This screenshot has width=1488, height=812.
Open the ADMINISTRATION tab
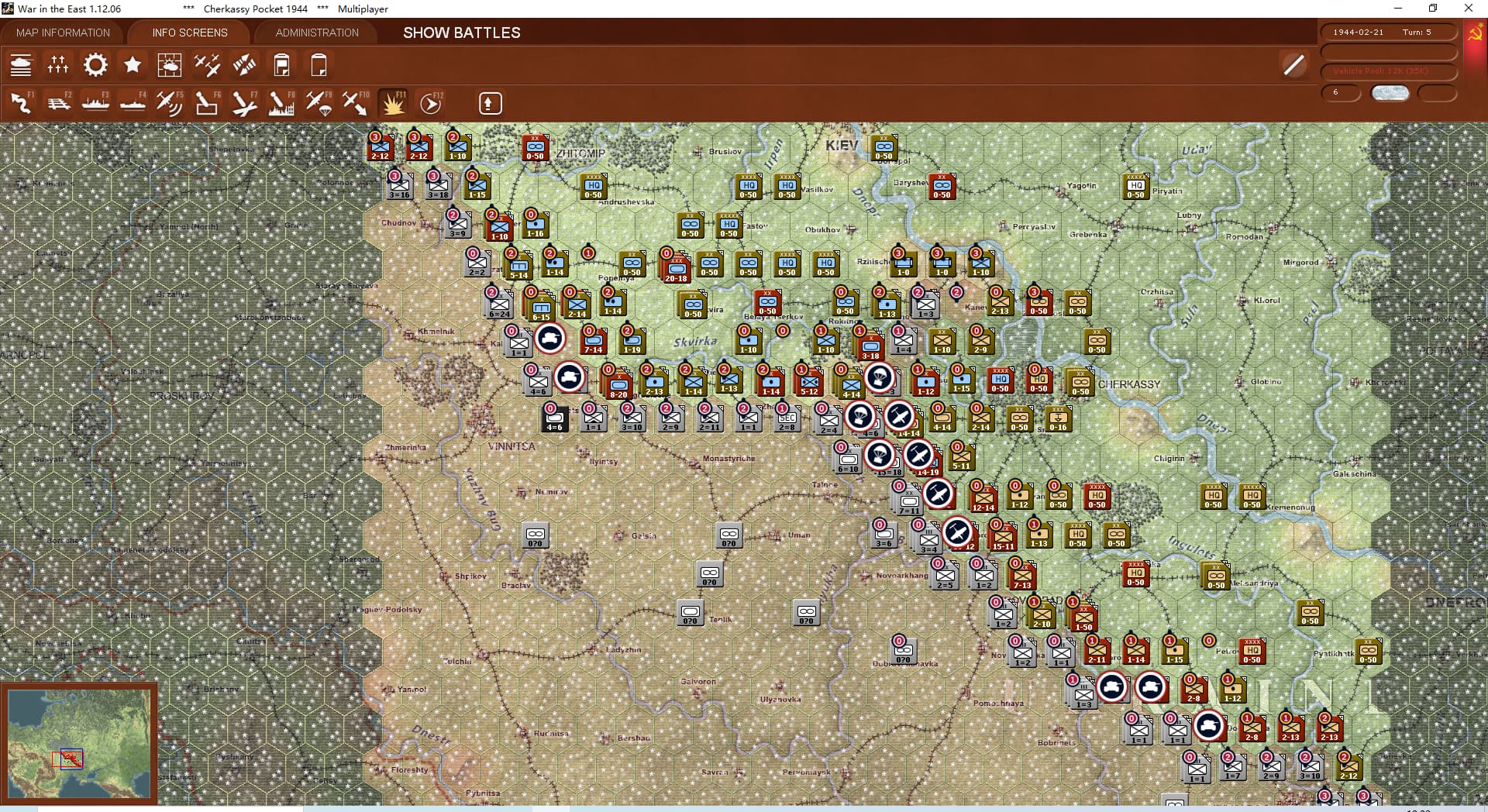[x=317, y=33]
